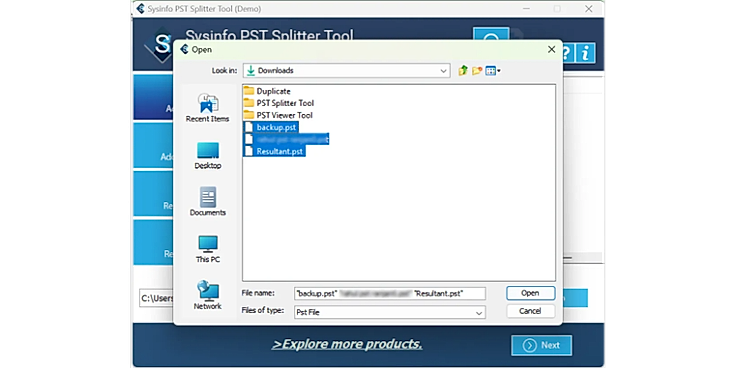Click the help question mark icon

click(567, 54)
